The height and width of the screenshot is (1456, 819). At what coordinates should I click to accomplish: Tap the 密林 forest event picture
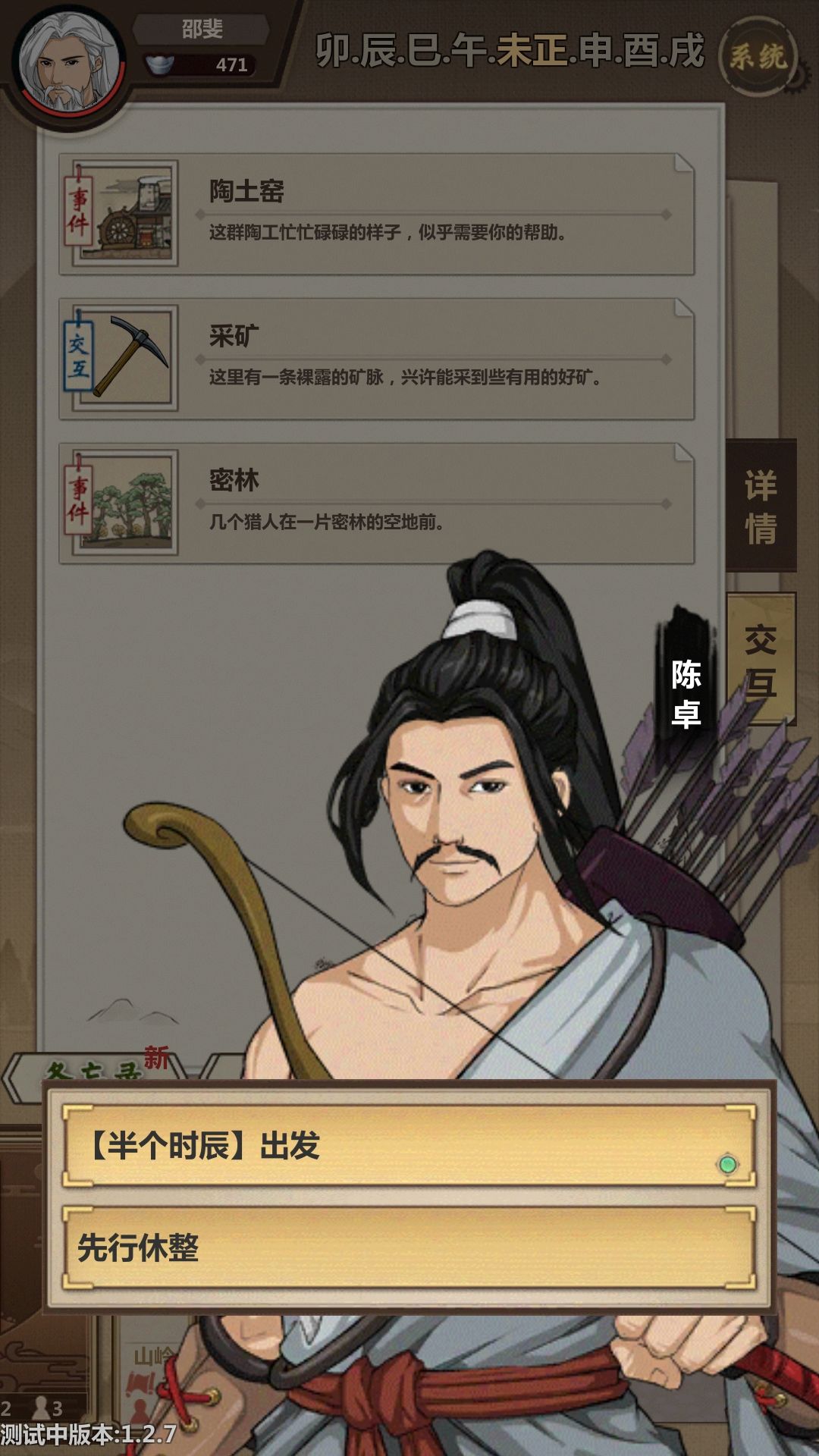125,502
